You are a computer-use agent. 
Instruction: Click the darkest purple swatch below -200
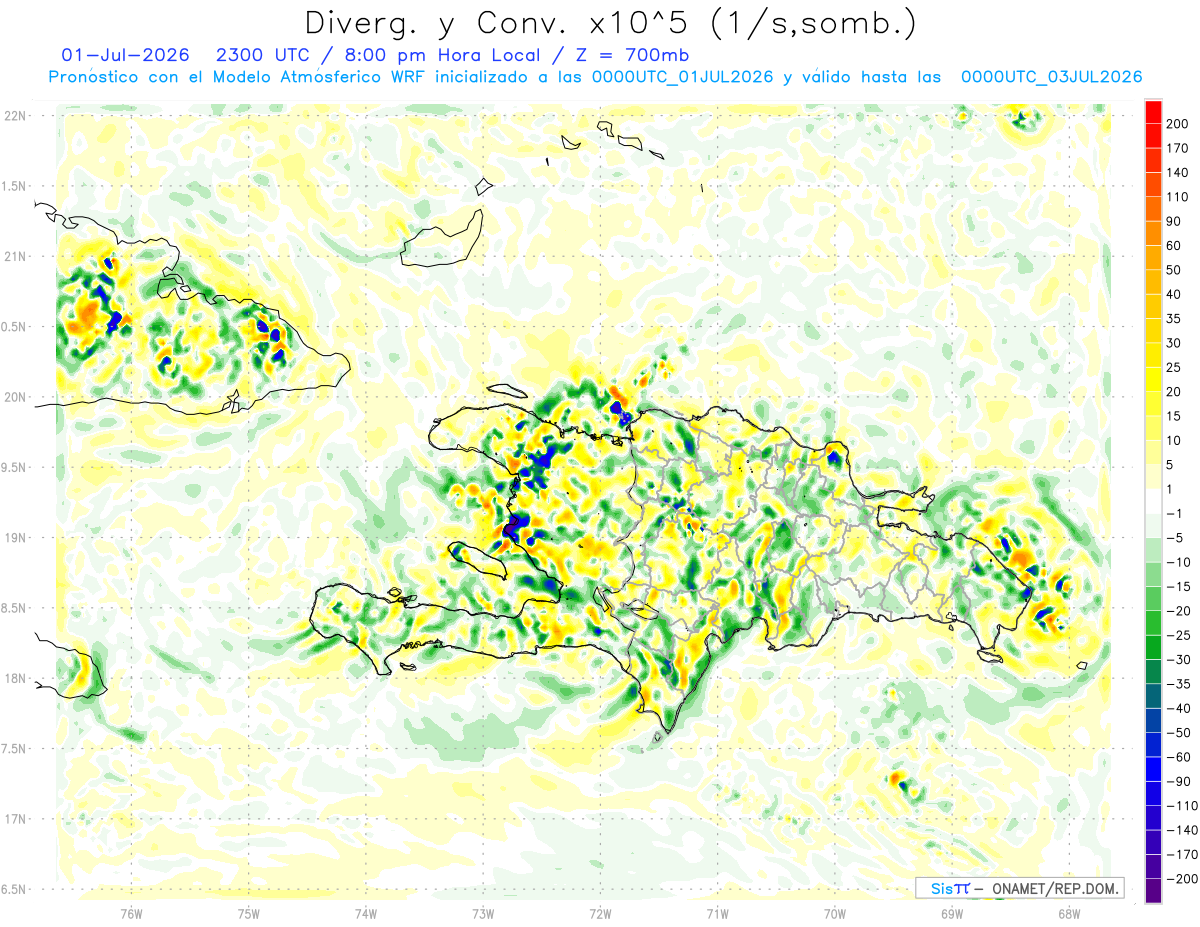pos(1153,891)
